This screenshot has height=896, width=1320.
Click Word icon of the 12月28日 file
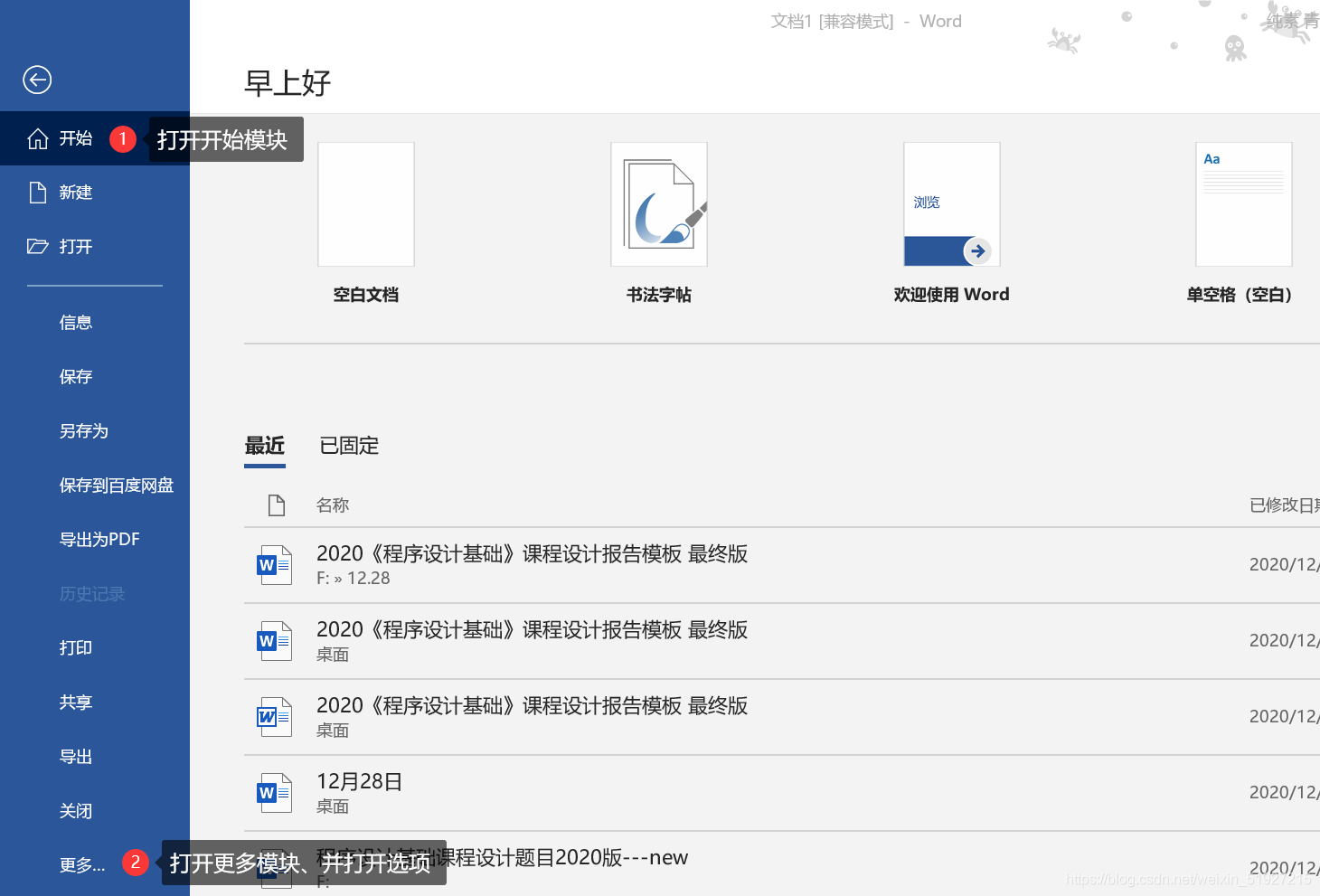[275, 793]
